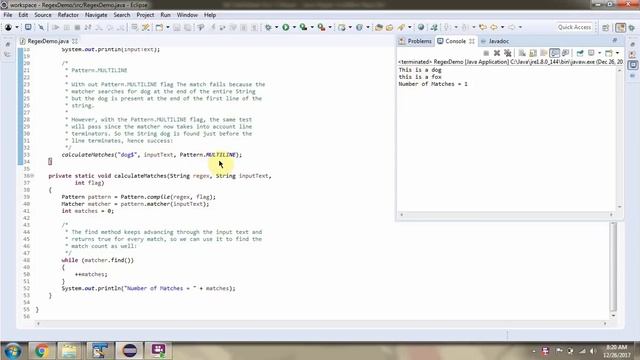Open the Source menu
This screenshot has height=360, width=640.
(x=43, y=15)
